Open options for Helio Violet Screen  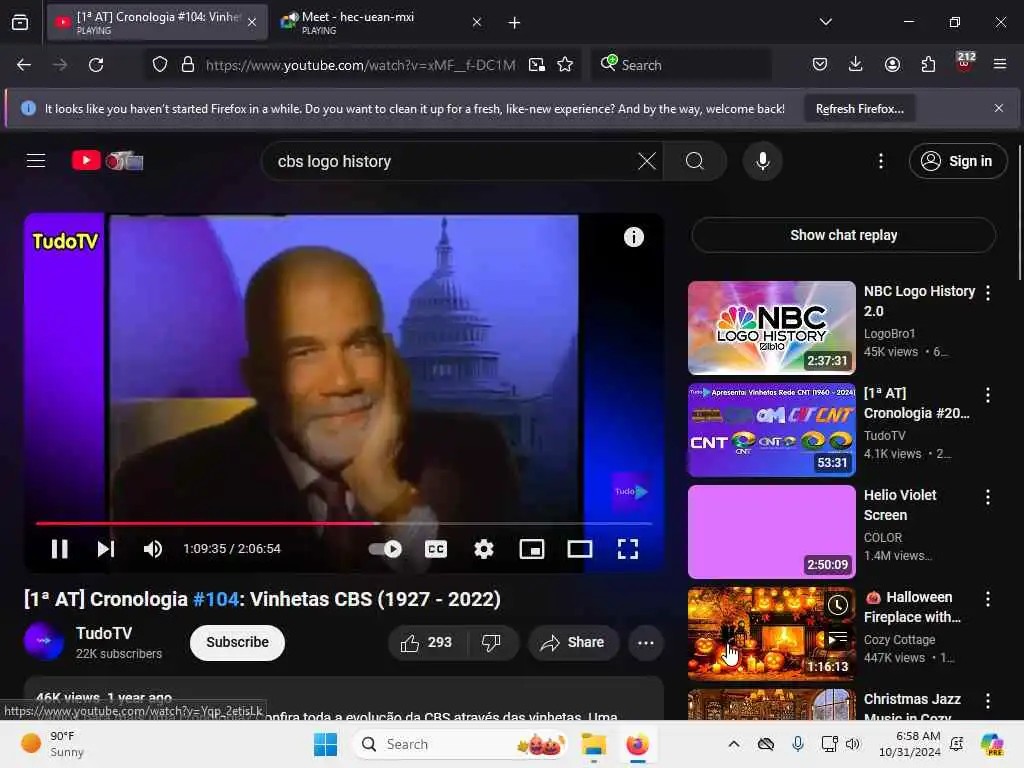pyautogui.click(x=987, y=497)
